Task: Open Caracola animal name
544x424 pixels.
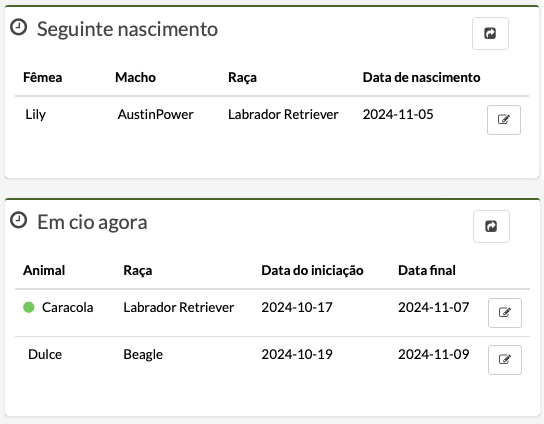Action: pos(68,307)
